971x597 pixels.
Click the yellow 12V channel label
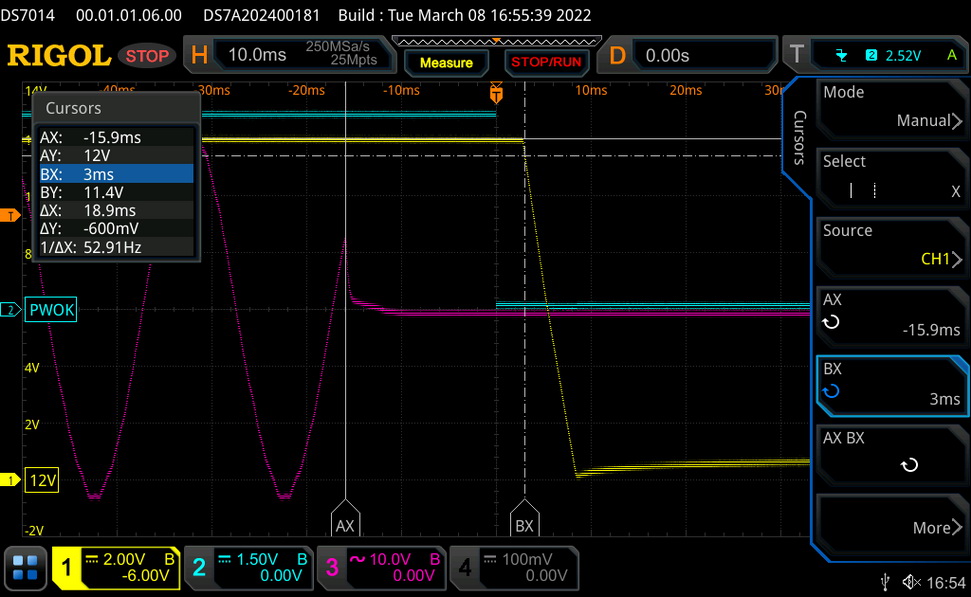click(x=42, y=480)
